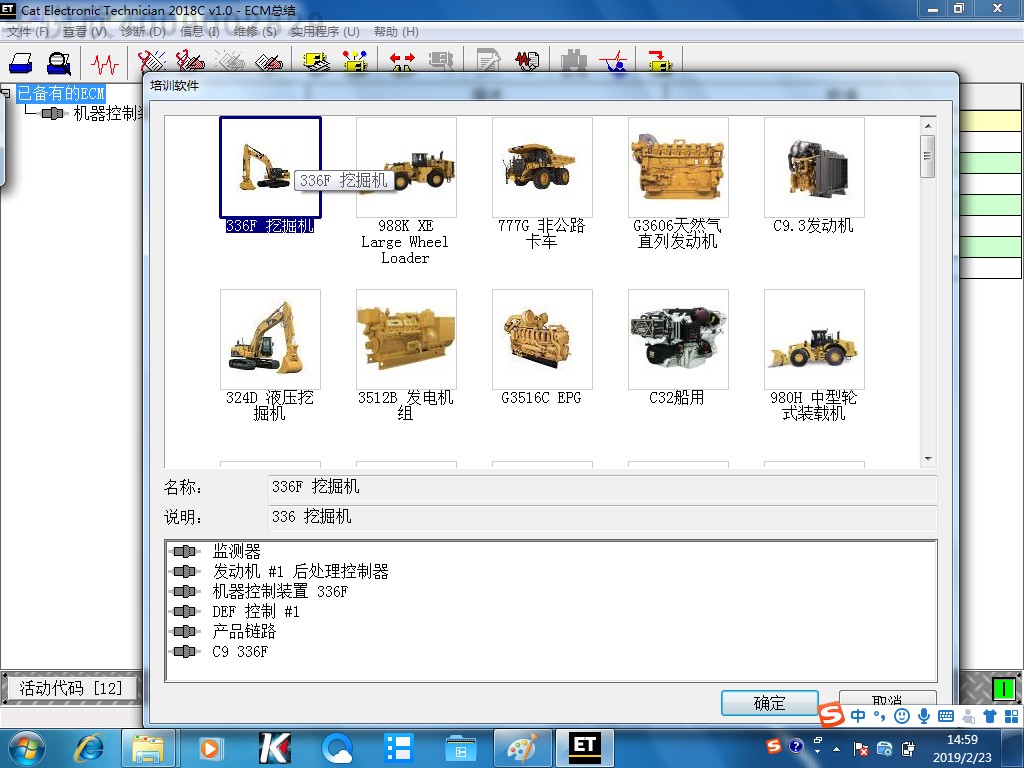Select the C9.3发动机 thumbnail
This screenshot has height=768, width=1024.
pyautogui.click(x=814, y=167)
